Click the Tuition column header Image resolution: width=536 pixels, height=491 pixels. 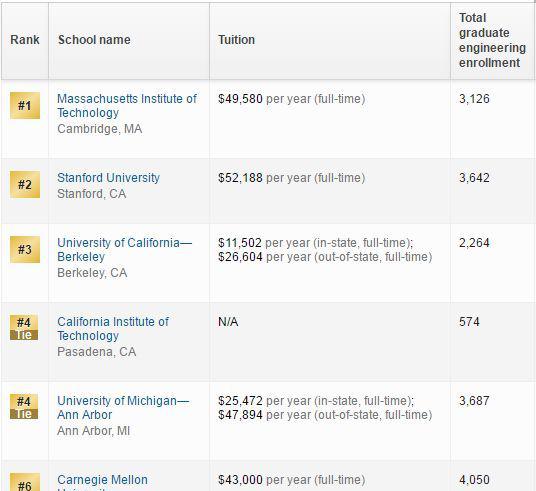(x=237, y=40)
